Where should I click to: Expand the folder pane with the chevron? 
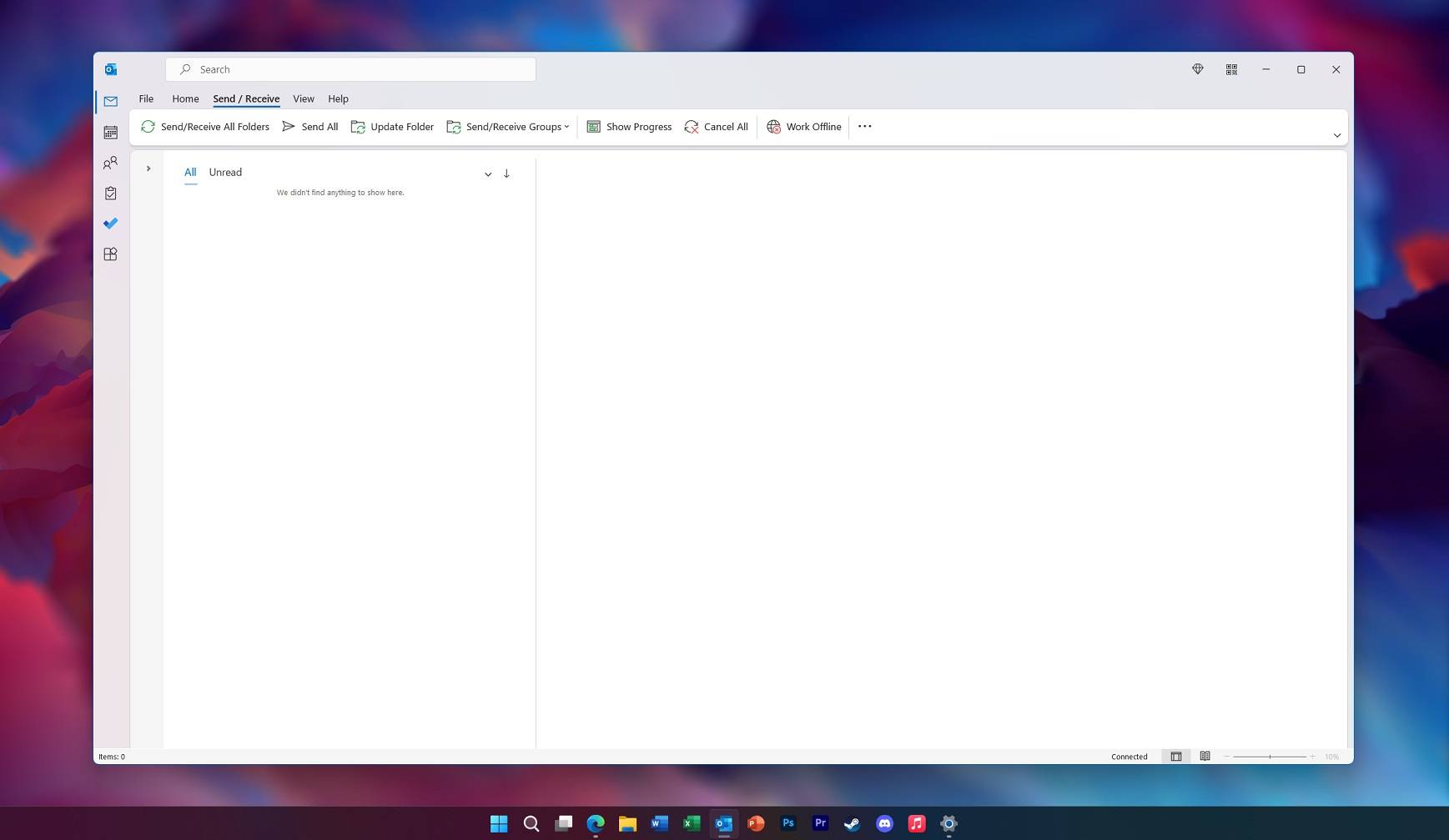click(x=148, y=169)
